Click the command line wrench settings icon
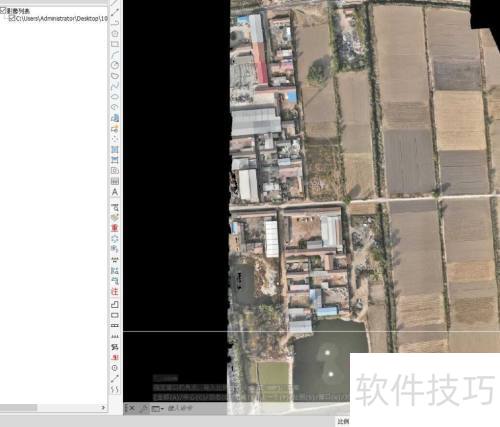This screenshot has height=427, width=500. tap(145, 408)
